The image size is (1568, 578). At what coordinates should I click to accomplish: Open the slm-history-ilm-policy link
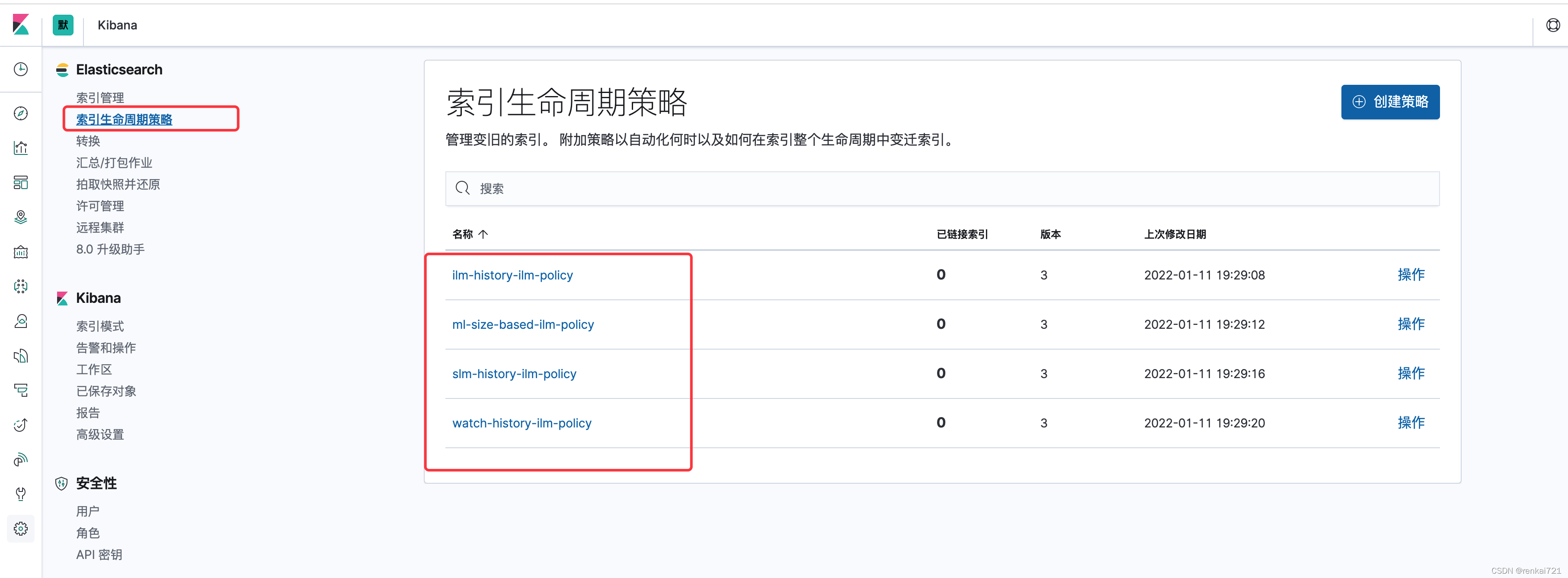[514, 374]
